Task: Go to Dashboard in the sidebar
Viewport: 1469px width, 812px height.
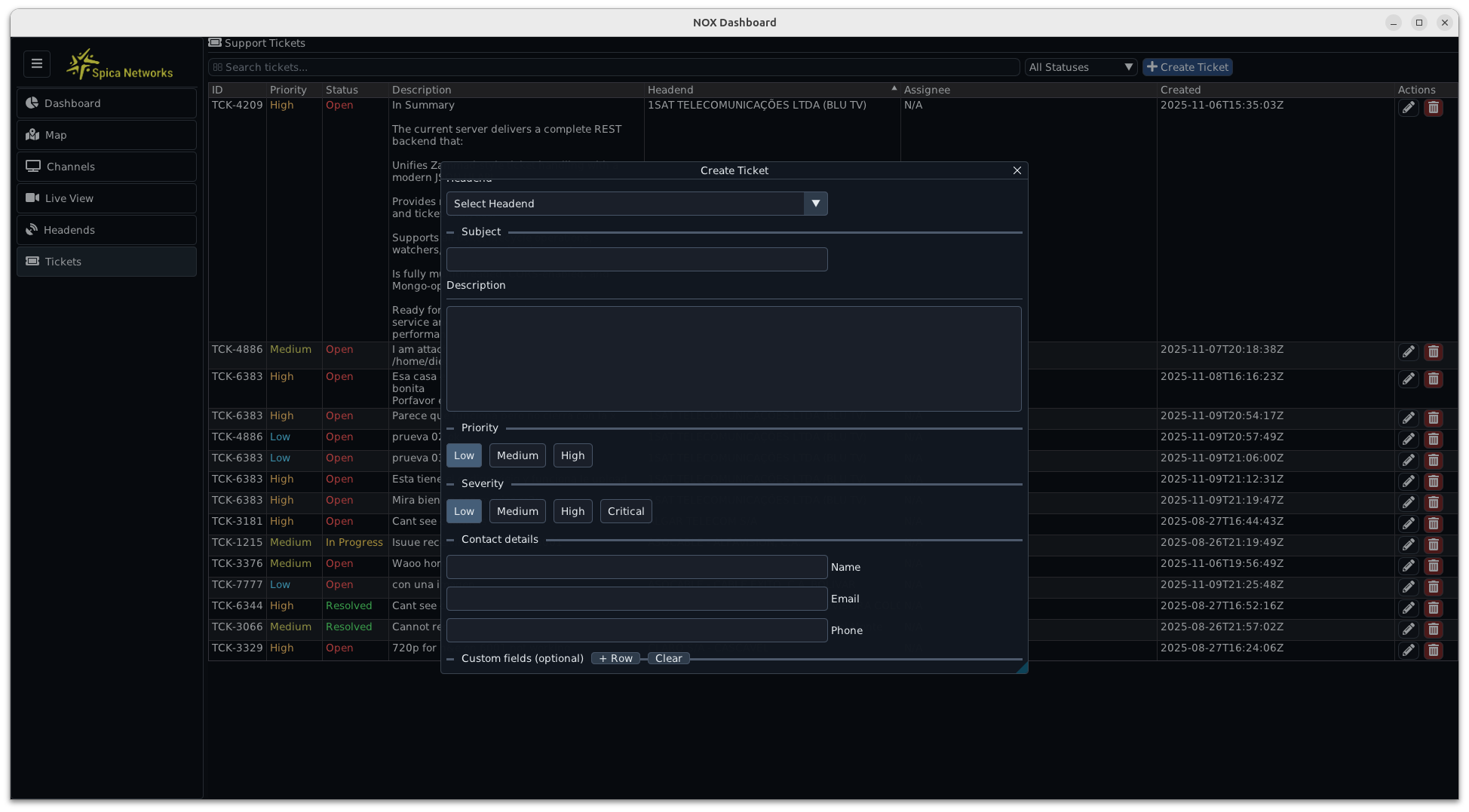Action: click(x=106, y=103)
